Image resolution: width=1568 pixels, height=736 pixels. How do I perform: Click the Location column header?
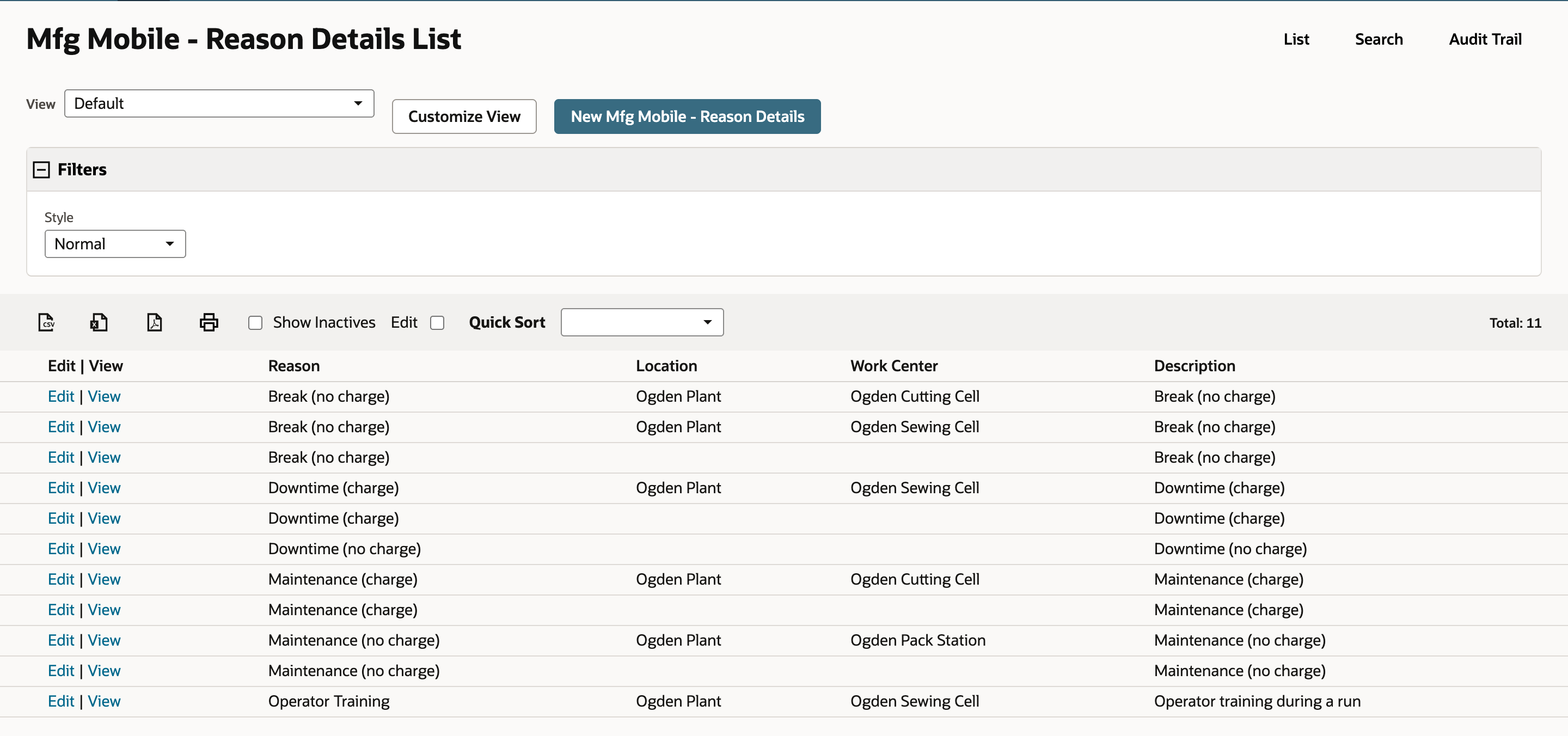[666, 366]
